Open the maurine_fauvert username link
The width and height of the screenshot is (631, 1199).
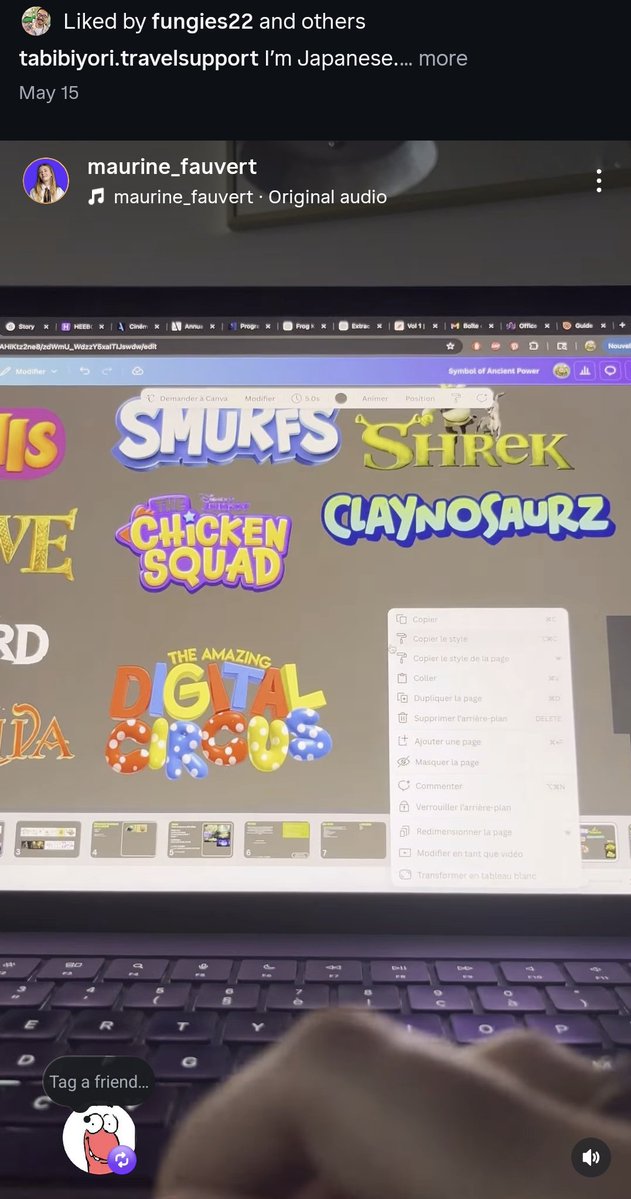coord(171,166)
